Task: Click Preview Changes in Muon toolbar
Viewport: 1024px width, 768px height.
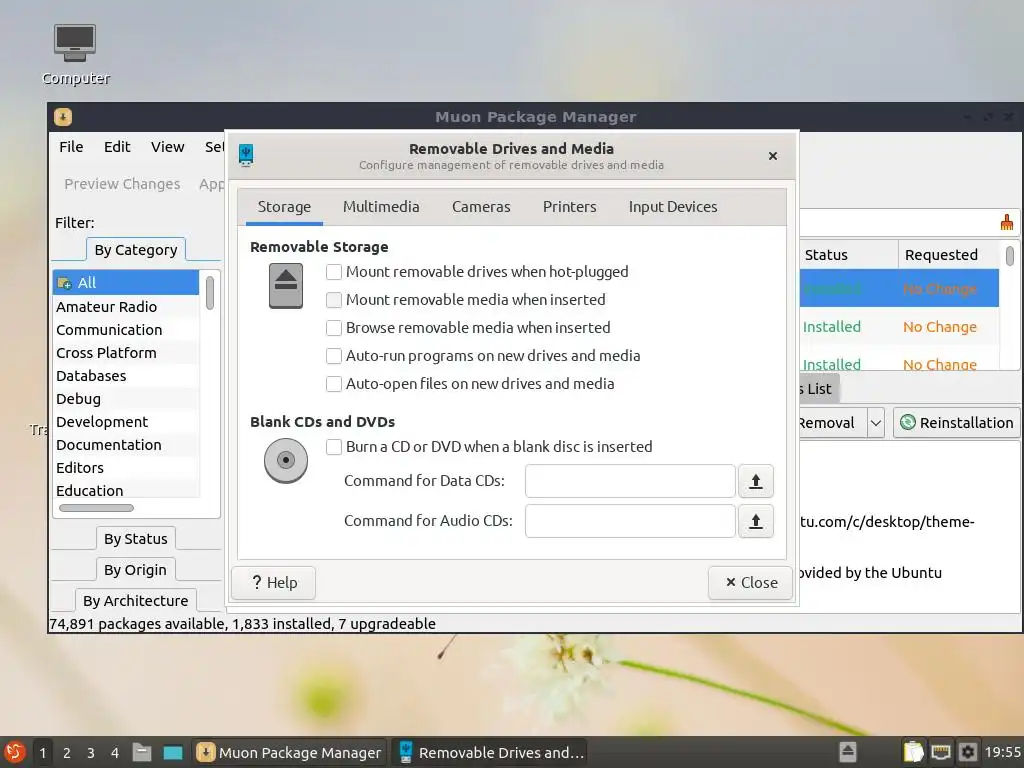Action: (122, 184)
